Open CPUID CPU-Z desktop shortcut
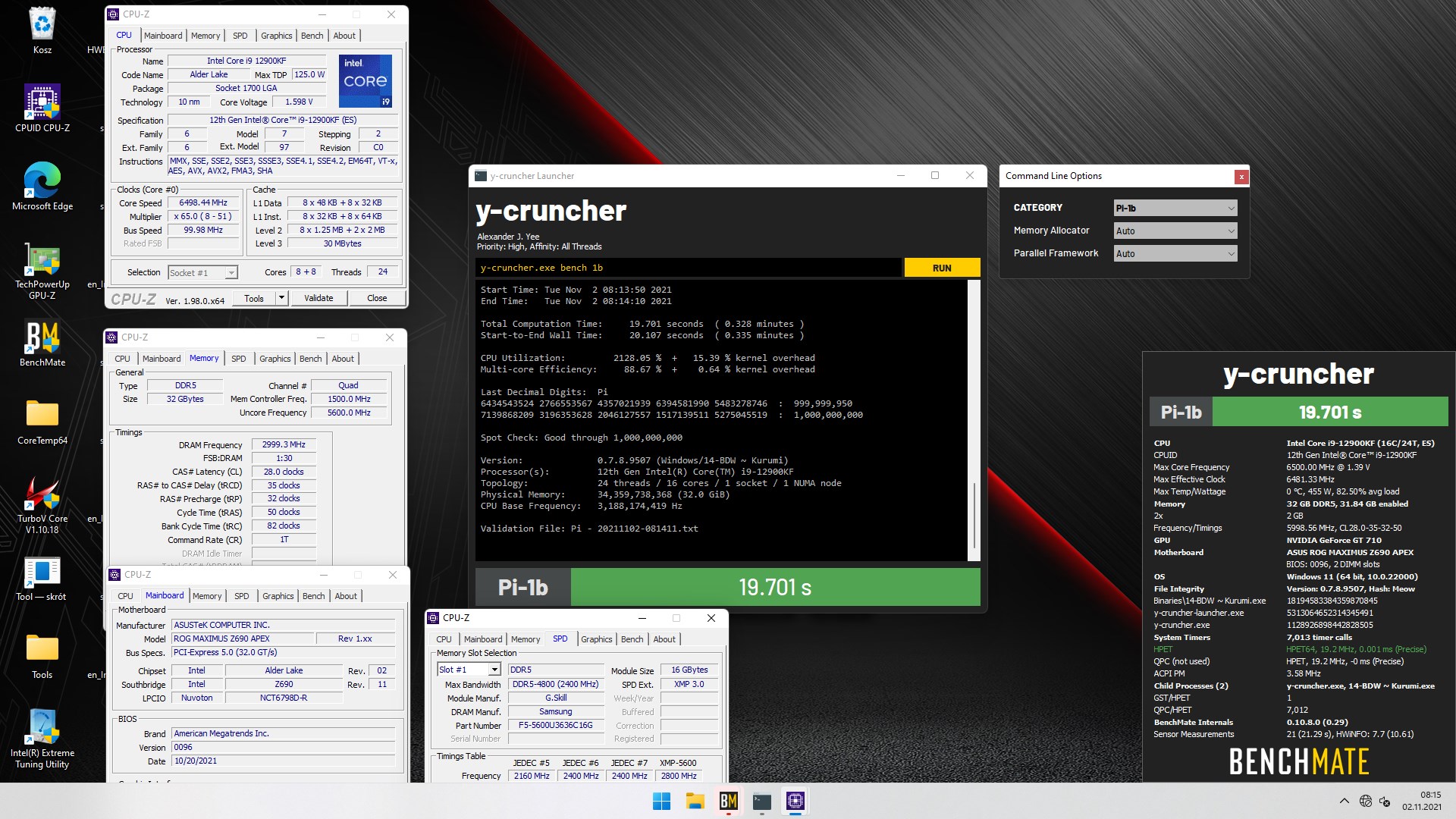Screen dimensions: 1456x819 pos(42,107)
